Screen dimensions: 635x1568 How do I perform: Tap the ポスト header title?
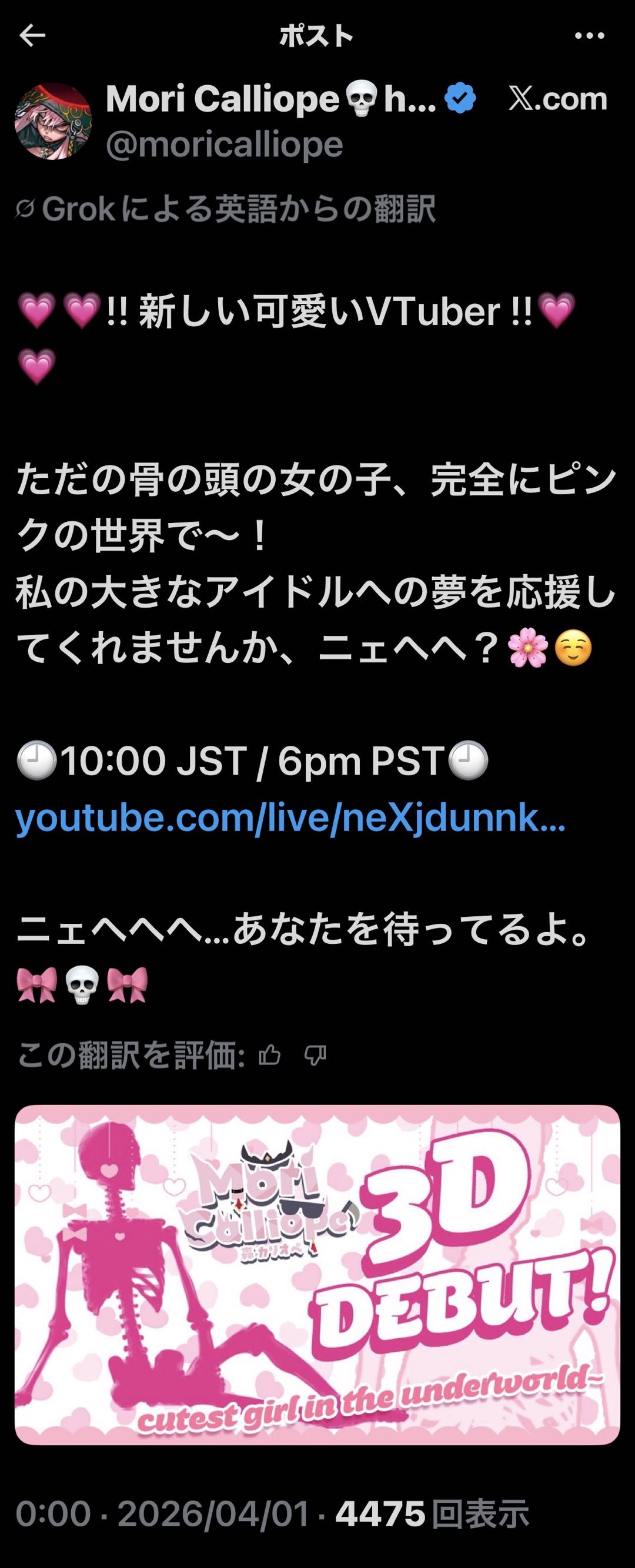click(316, 36)
